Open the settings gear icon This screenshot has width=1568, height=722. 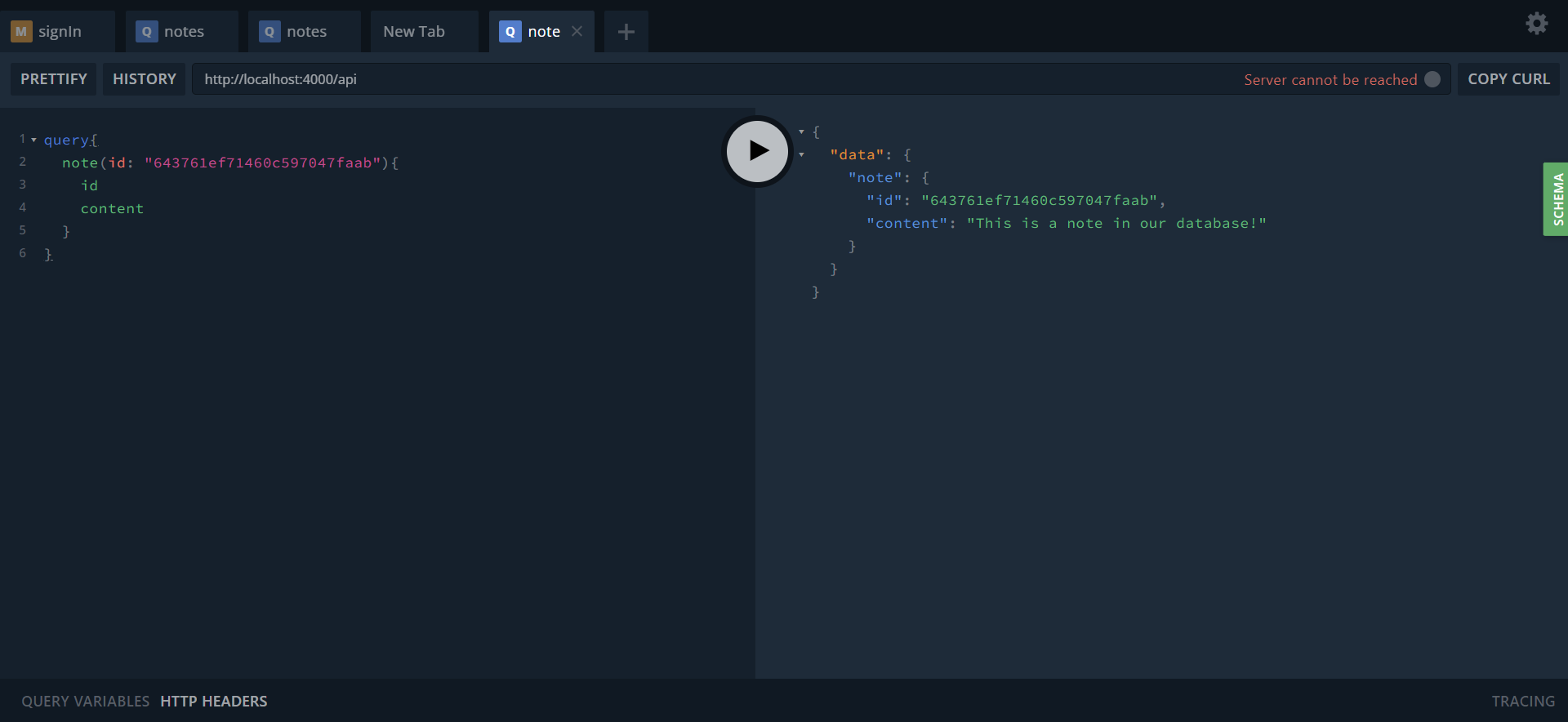1537,24
